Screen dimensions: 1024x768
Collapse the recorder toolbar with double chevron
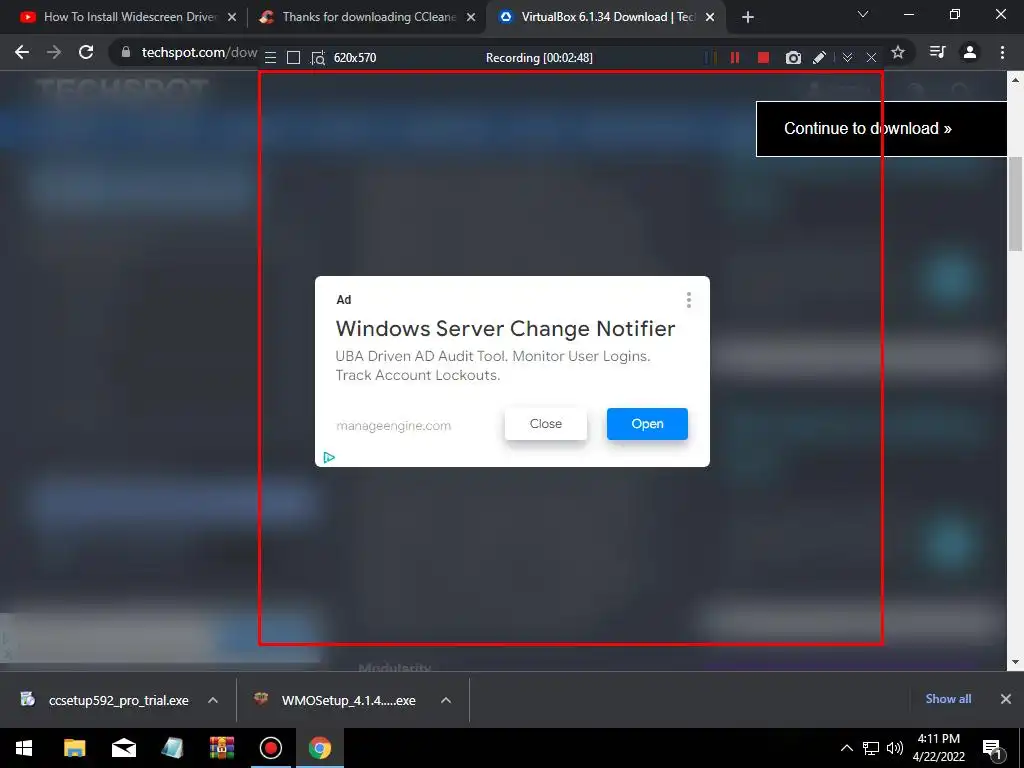pos(847,58)
